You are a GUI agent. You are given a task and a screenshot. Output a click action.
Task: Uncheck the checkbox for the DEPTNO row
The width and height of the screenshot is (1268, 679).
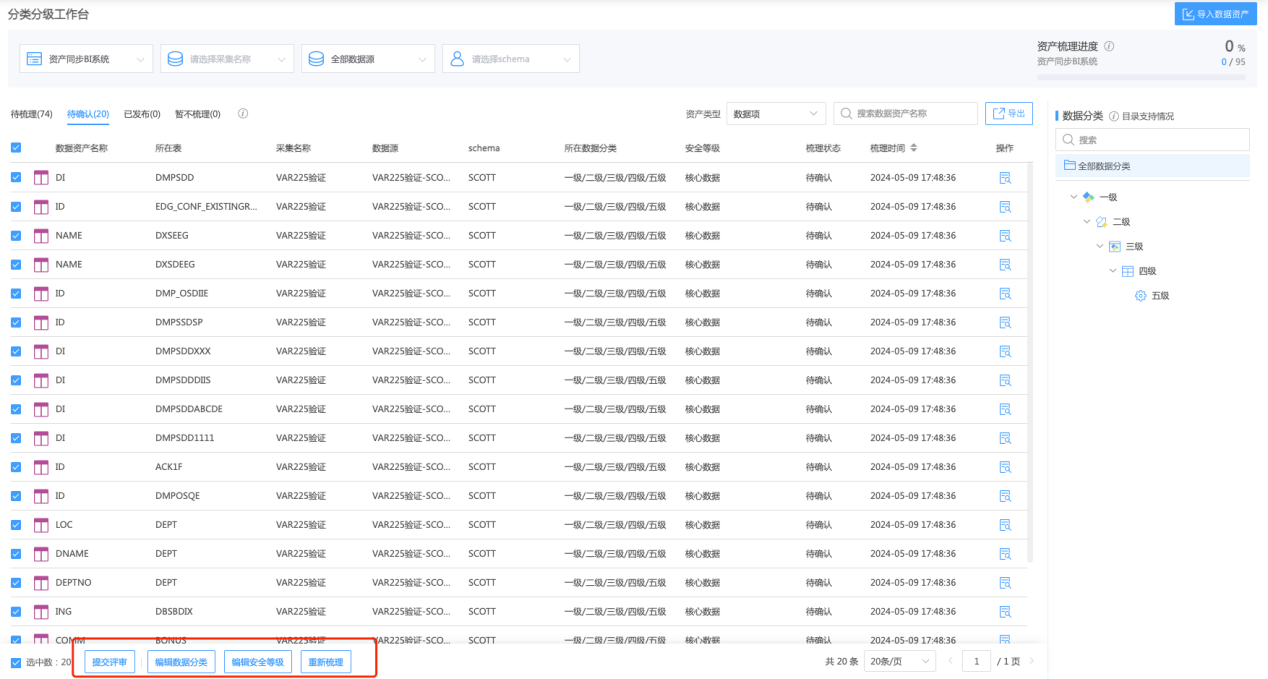pyautogui.click(x=16, y=583)
